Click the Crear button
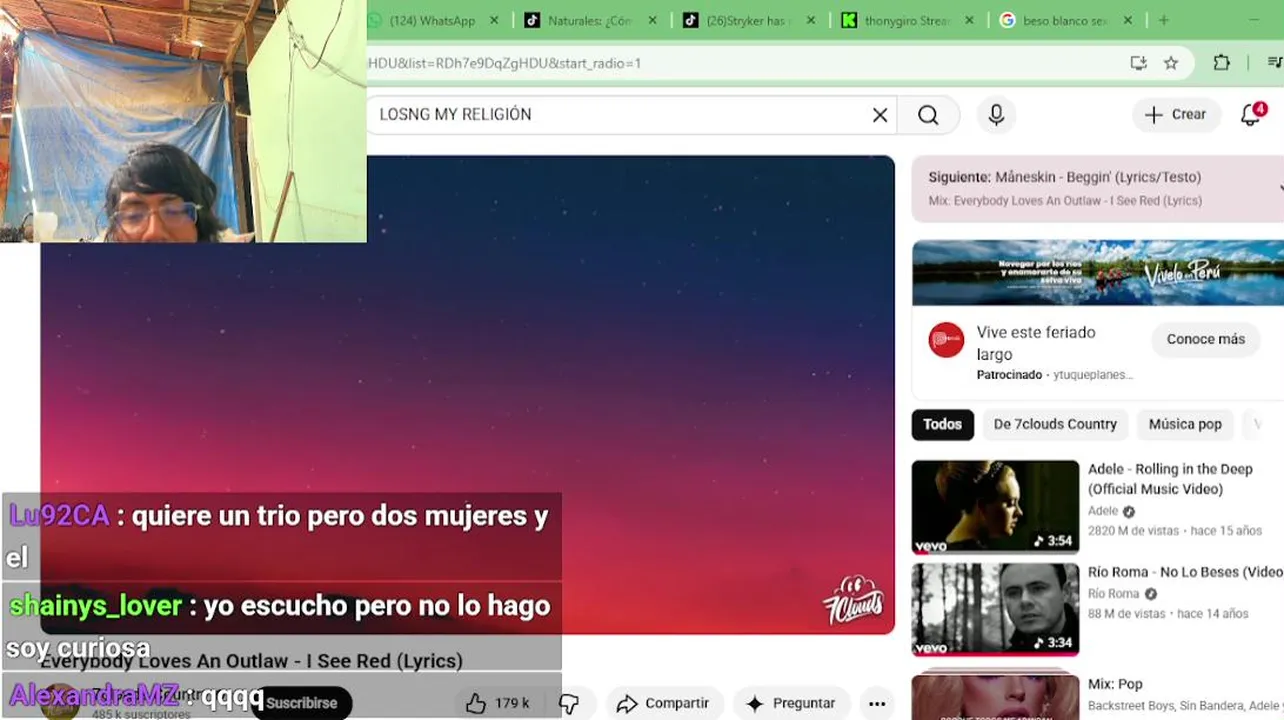Screen dimensions: 1284x720 click(x=1176, y=114)
